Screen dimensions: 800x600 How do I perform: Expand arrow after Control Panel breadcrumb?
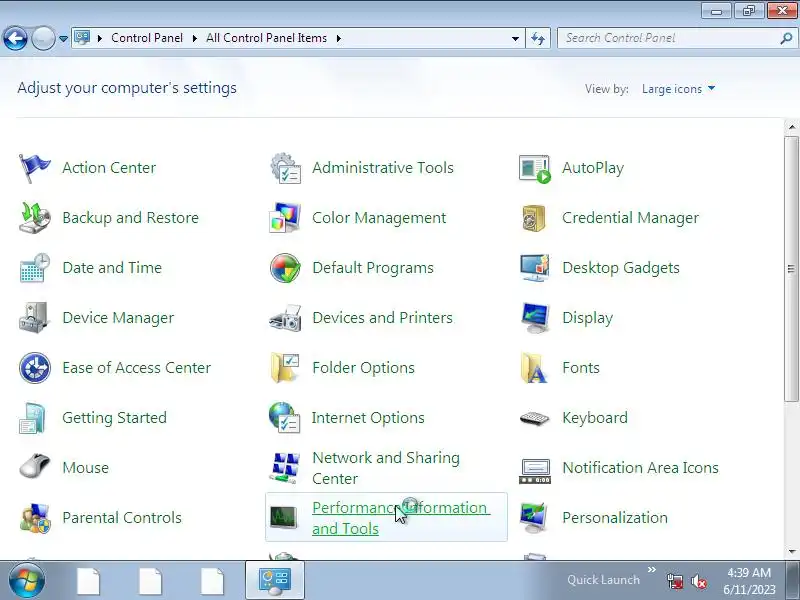click(x=194, y=38)
